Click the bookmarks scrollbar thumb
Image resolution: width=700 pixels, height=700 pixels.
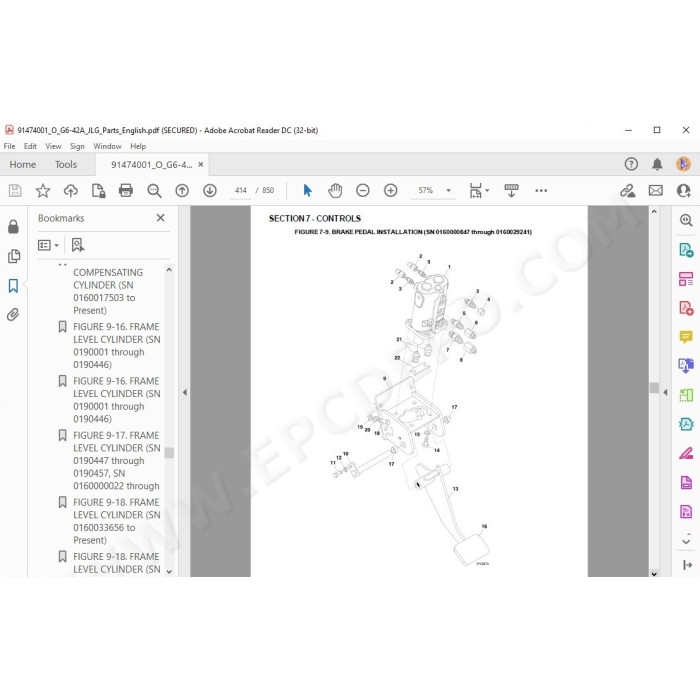169,453
